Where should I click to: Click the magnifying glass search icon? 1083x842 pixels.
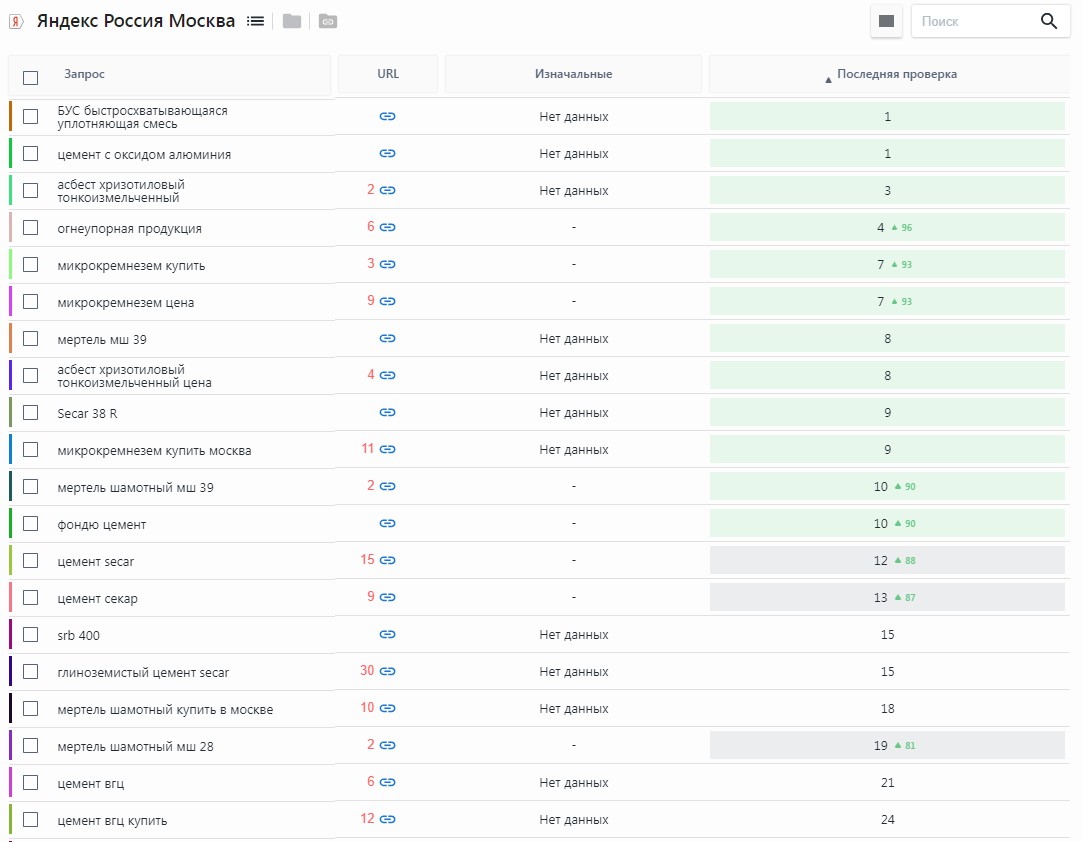pos(1049,21)
